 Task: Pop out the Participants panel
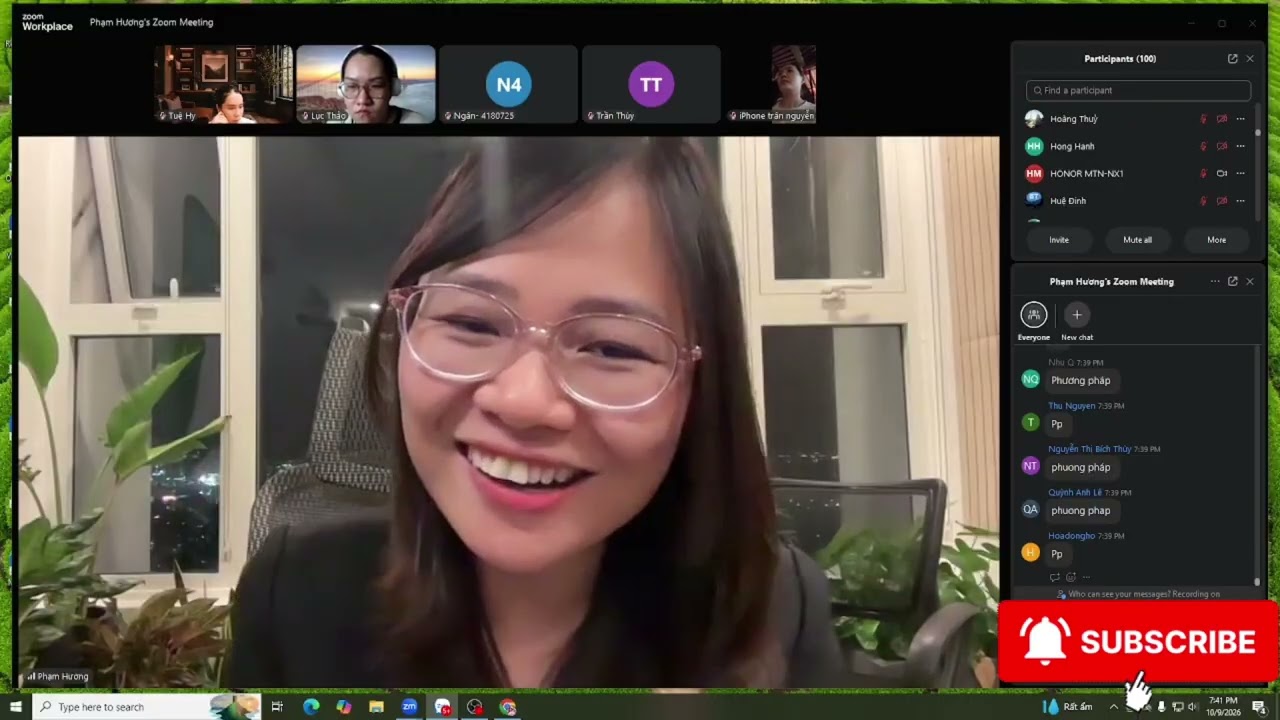click(x=1232, y=59)
